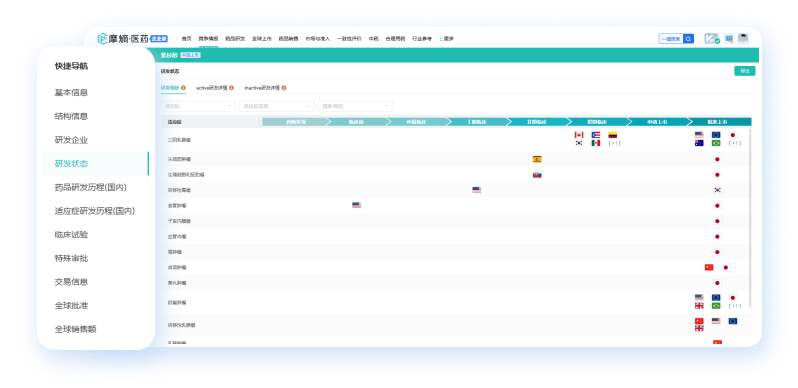Open 全球上市 in the top menu
Viewport: 798px width, 388px height.
262,39
